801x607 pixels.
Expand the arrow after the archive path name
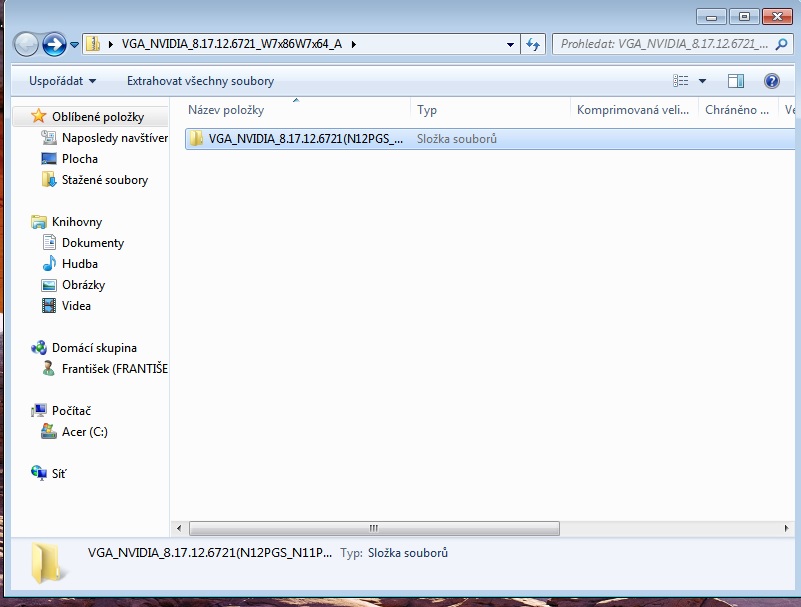[354, 44]
